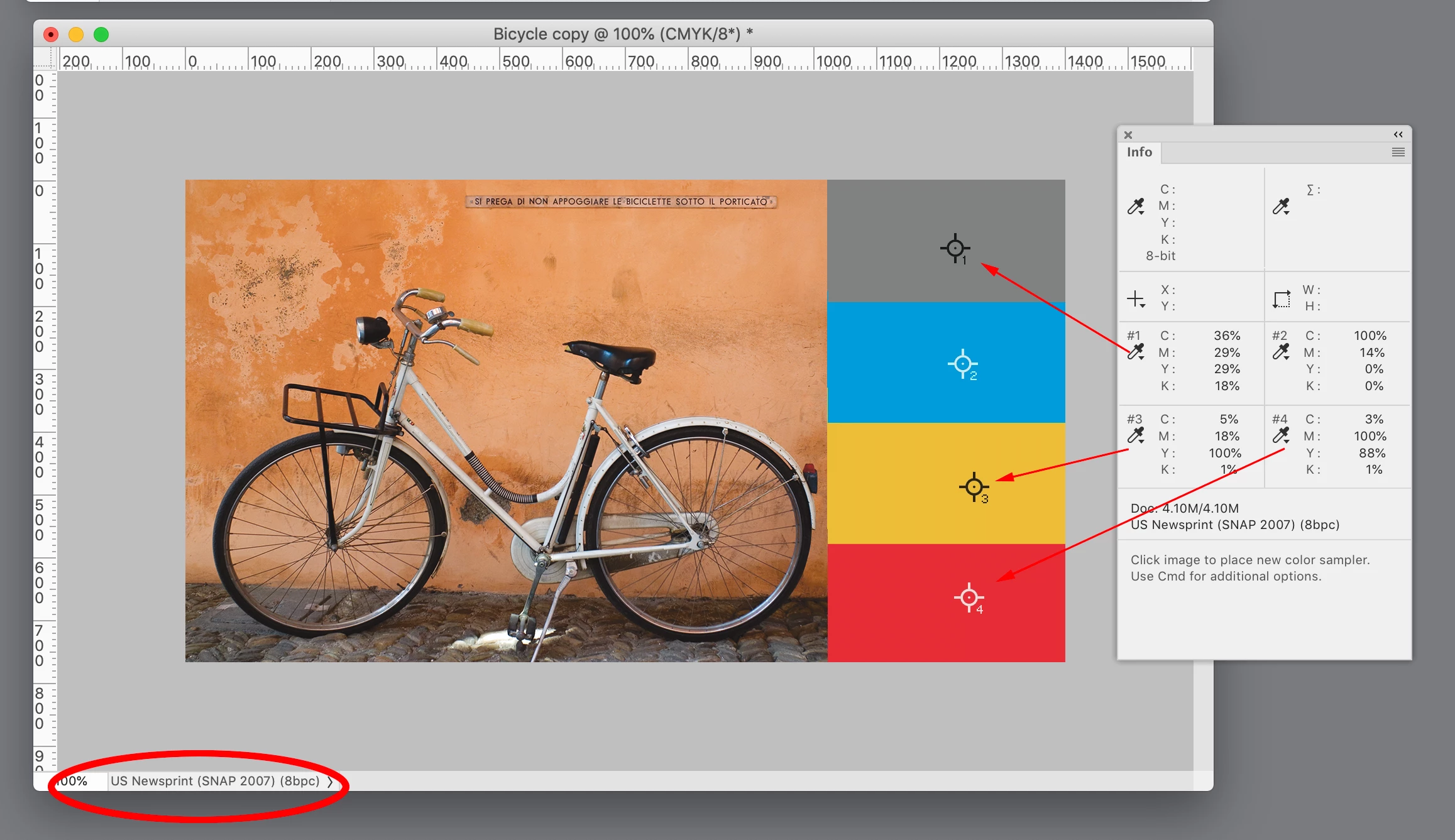Open first readout eyedropper options in Info panel
The height and width of the screenshot is (840, 1455).
pyautogui.click(x=1136, y=207)
